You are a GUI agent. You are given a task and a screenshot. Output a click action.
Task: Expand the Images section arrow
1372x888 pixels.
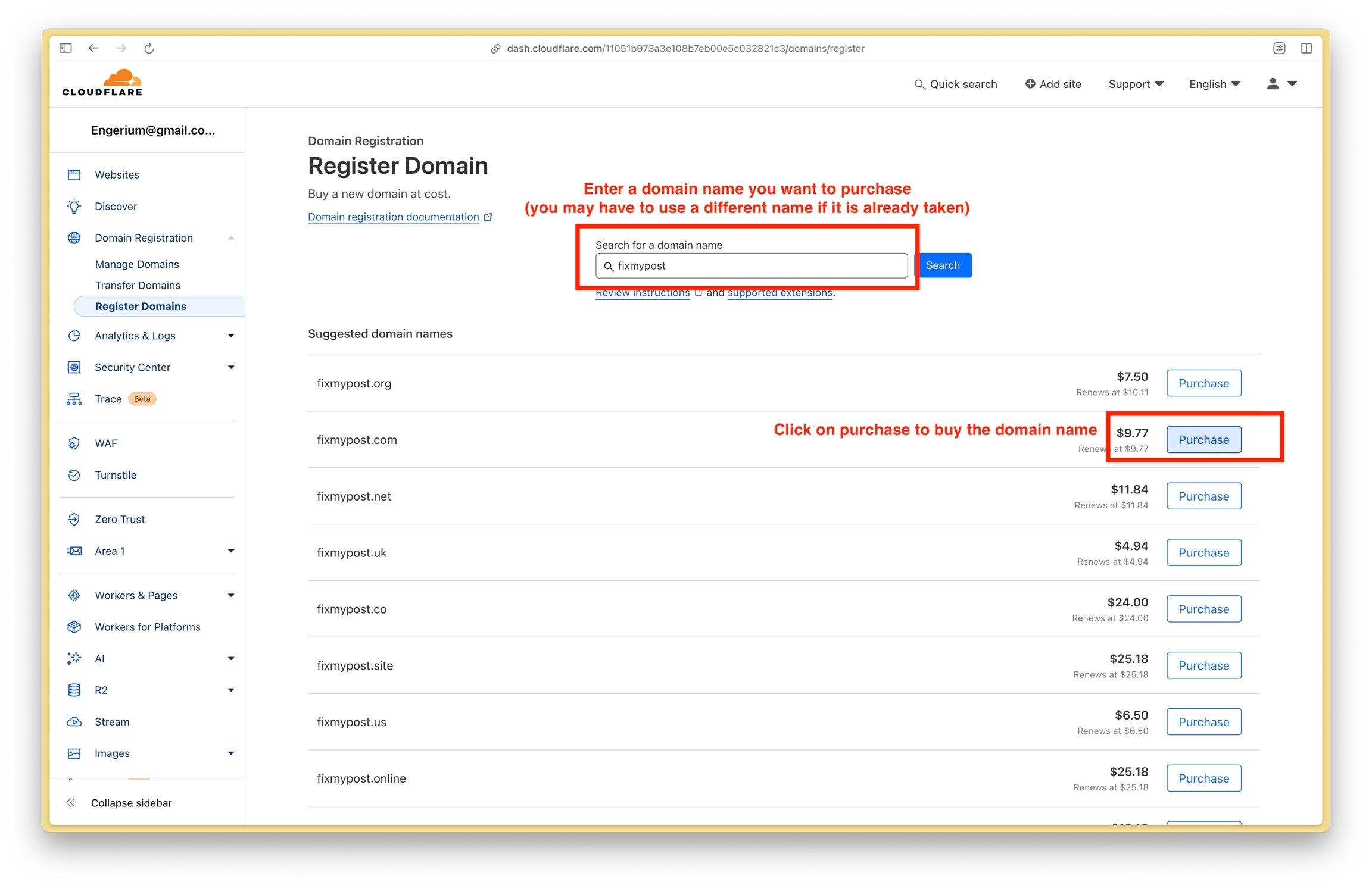(x=230, y=753)
